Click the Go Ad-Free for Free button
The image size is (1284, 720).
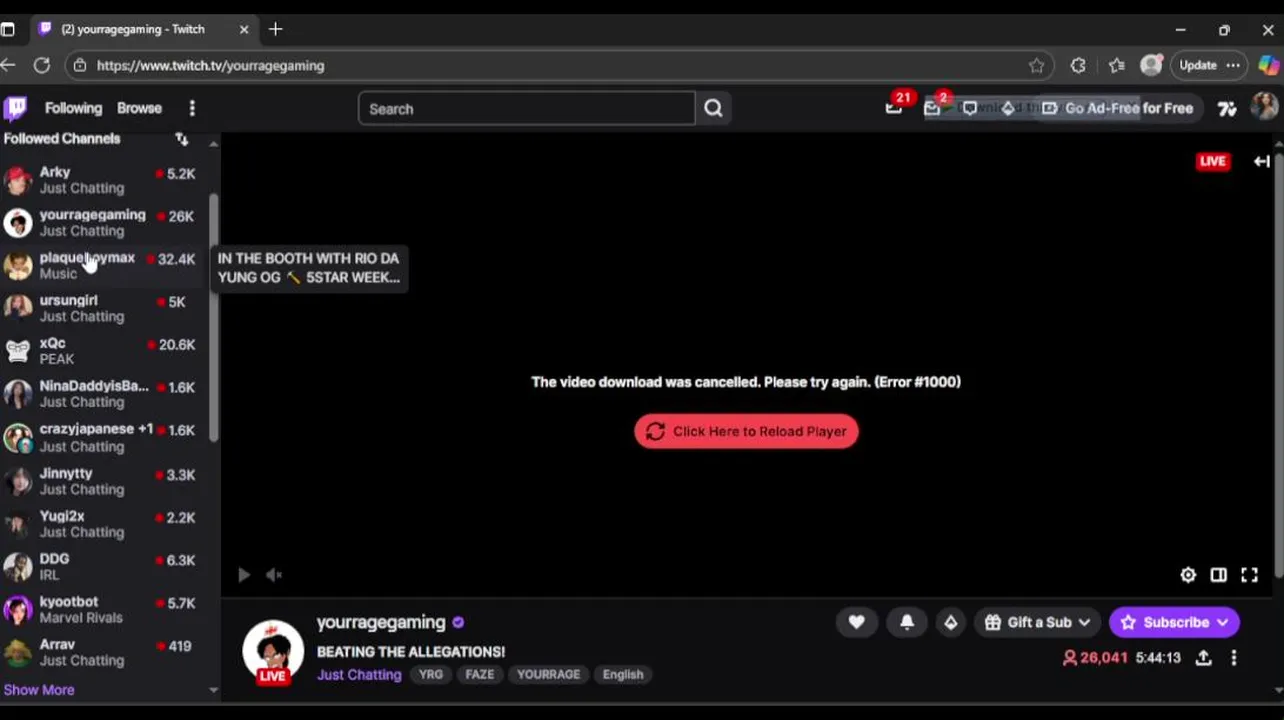1118,108
